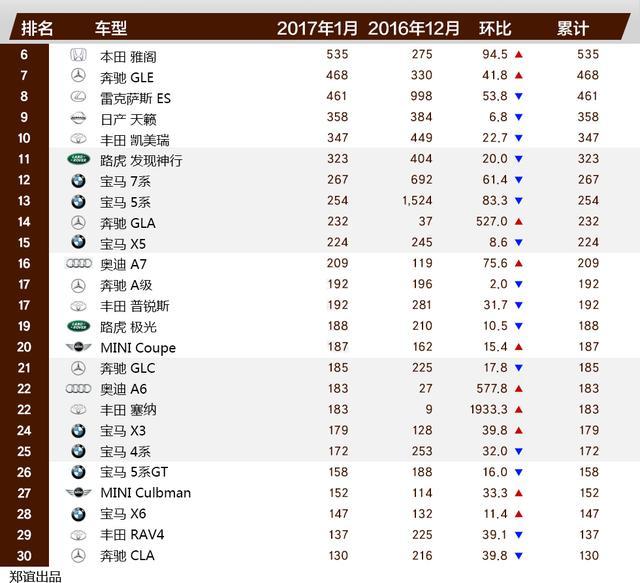The image size is (640, 583).
Task: Click the Mercedes star logo beside 奔驰 GLC
Action: (x=78, y=368)
